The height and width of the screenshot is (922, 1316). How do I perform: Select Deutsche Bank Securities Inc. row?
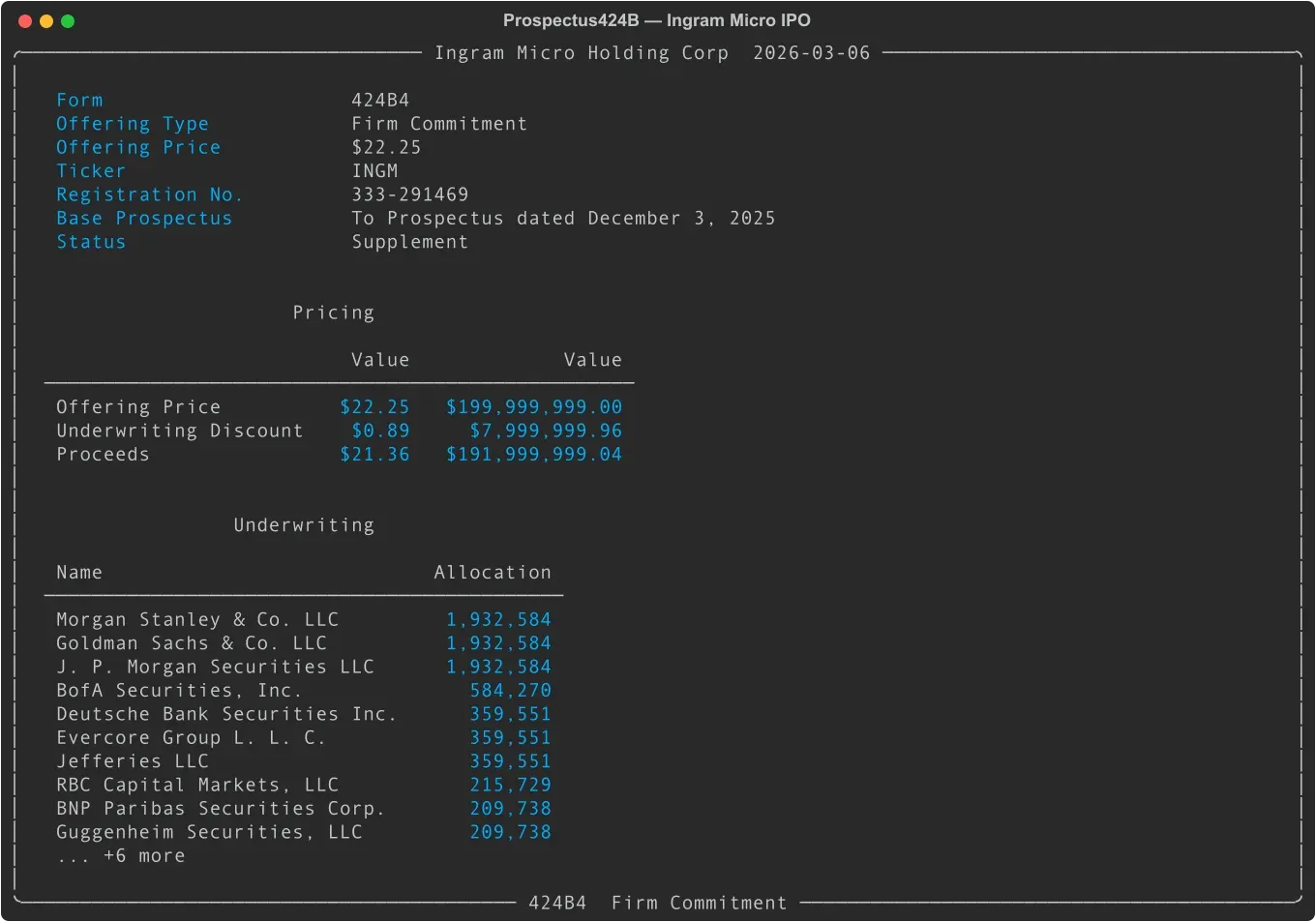click(304, 714)
